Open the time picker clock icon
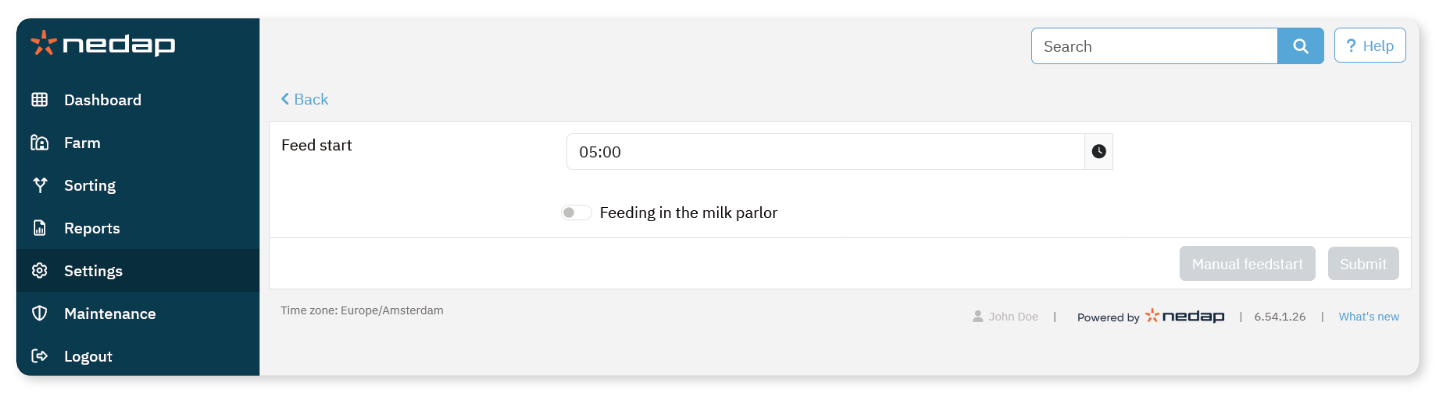 click(1099, 152)
